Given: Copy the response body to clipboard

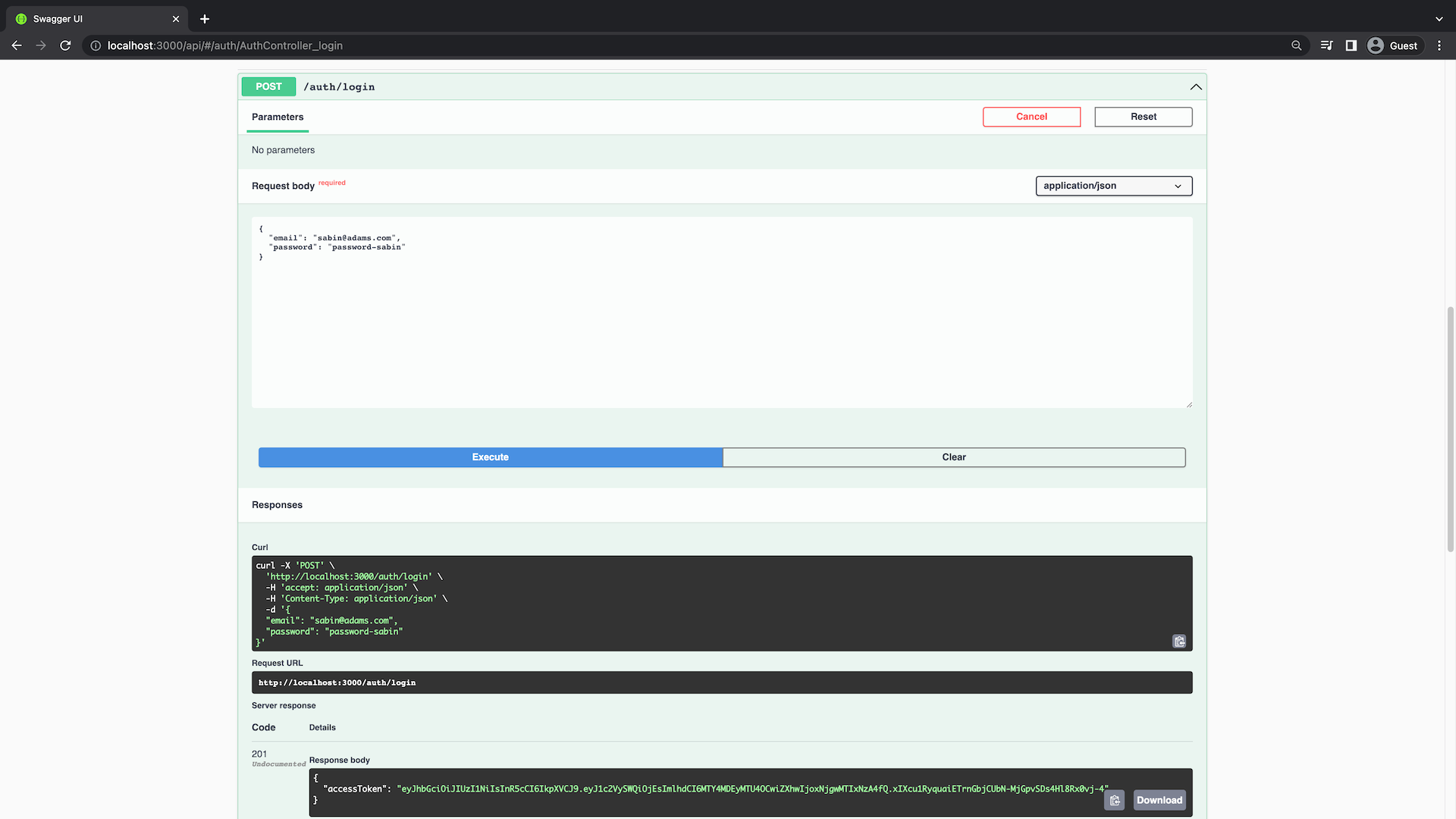Looking at the screenshot, I should click(1115, 800).
